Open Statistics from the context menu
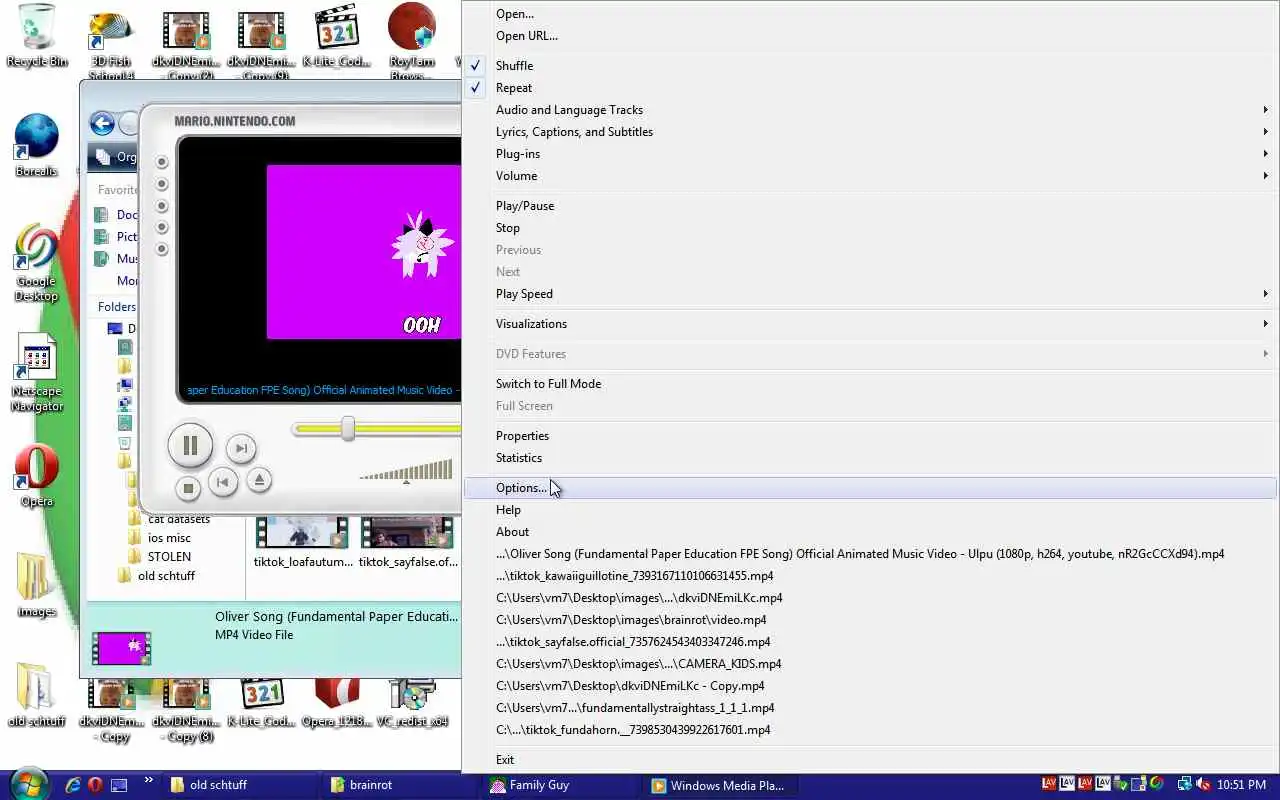This screenshot has width=1280, height=800. click(x=869, y=458)
